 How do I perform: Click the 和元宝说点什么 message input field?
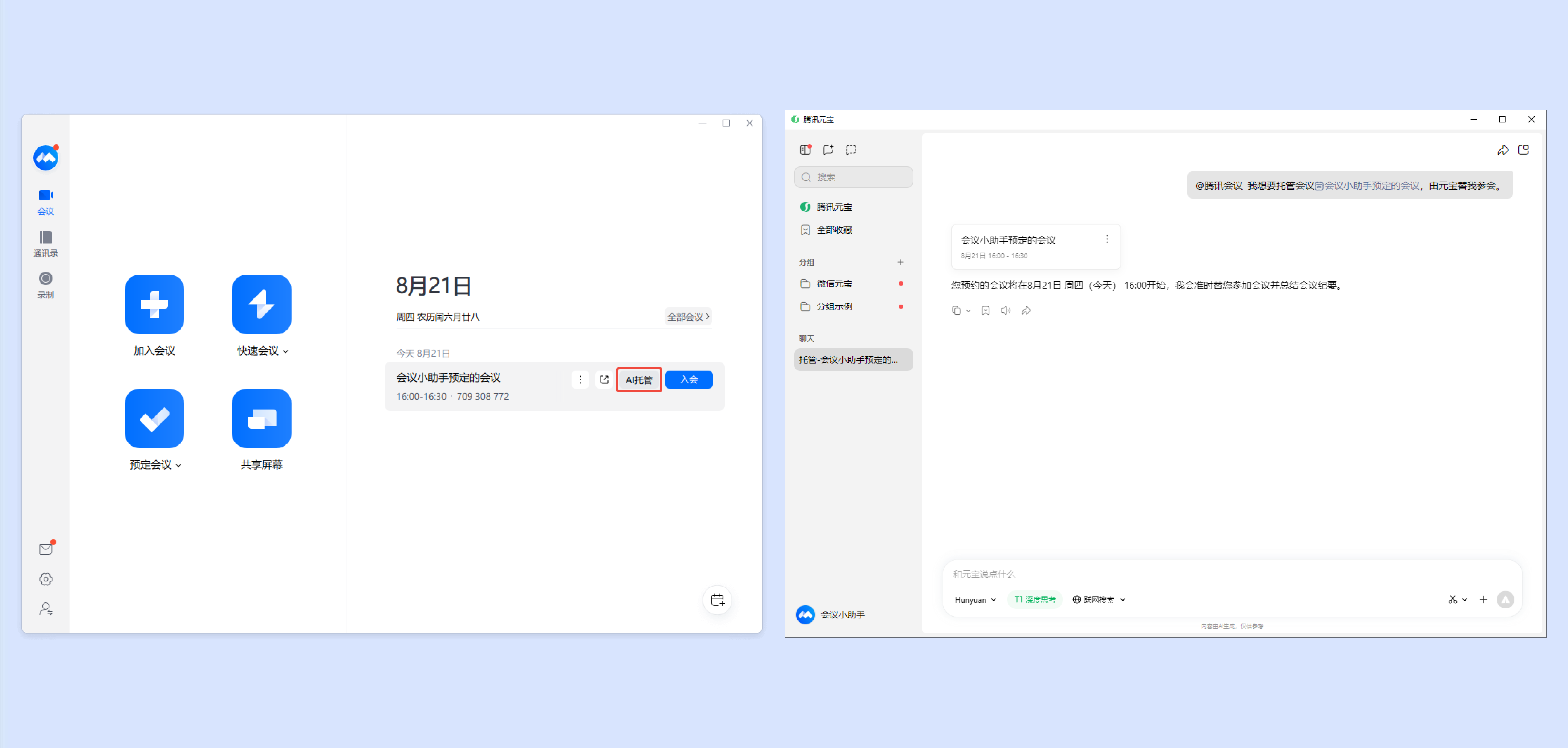1217,574
